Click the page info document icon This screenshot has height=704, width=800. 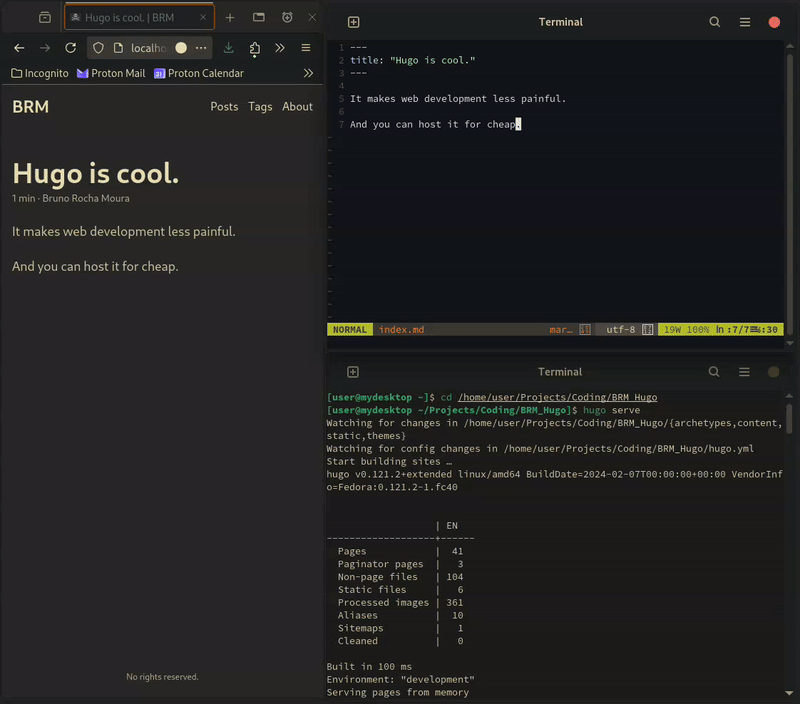point(118,48)
